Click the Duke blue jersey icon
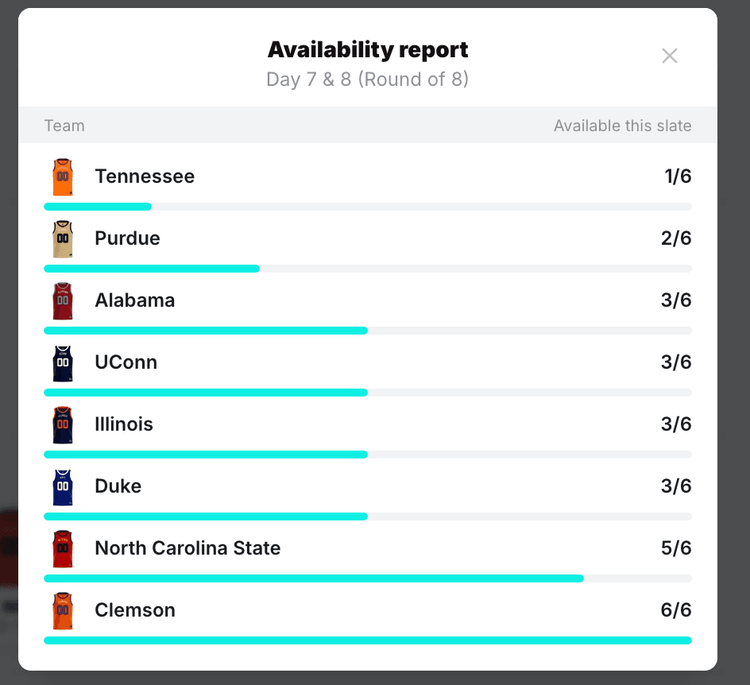Image resolution: width=750 pixels, height=685 pixels. [x=63, y=487]
